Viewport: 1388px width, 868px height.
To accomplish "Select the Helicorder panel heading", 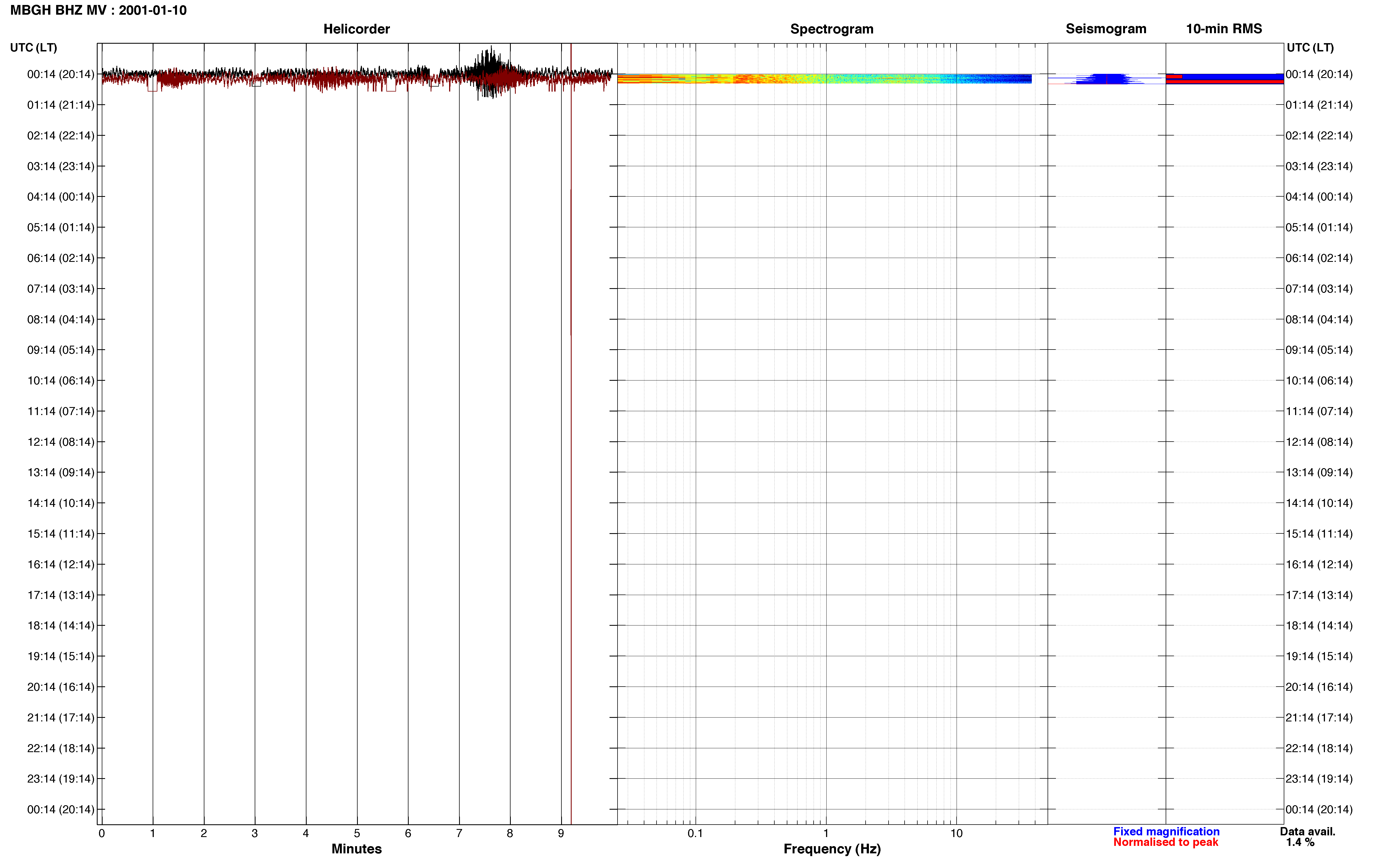I will point(356,29).
